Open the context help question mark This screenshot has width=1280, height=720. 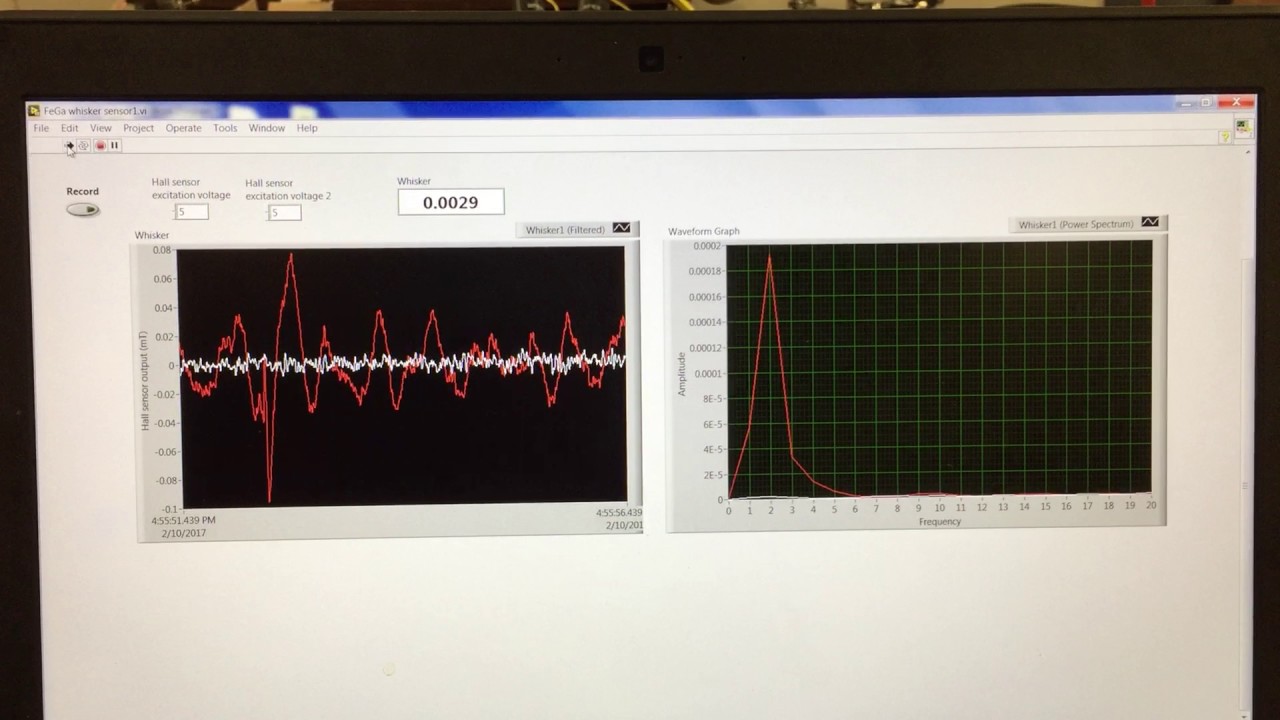coord(1224,137)
